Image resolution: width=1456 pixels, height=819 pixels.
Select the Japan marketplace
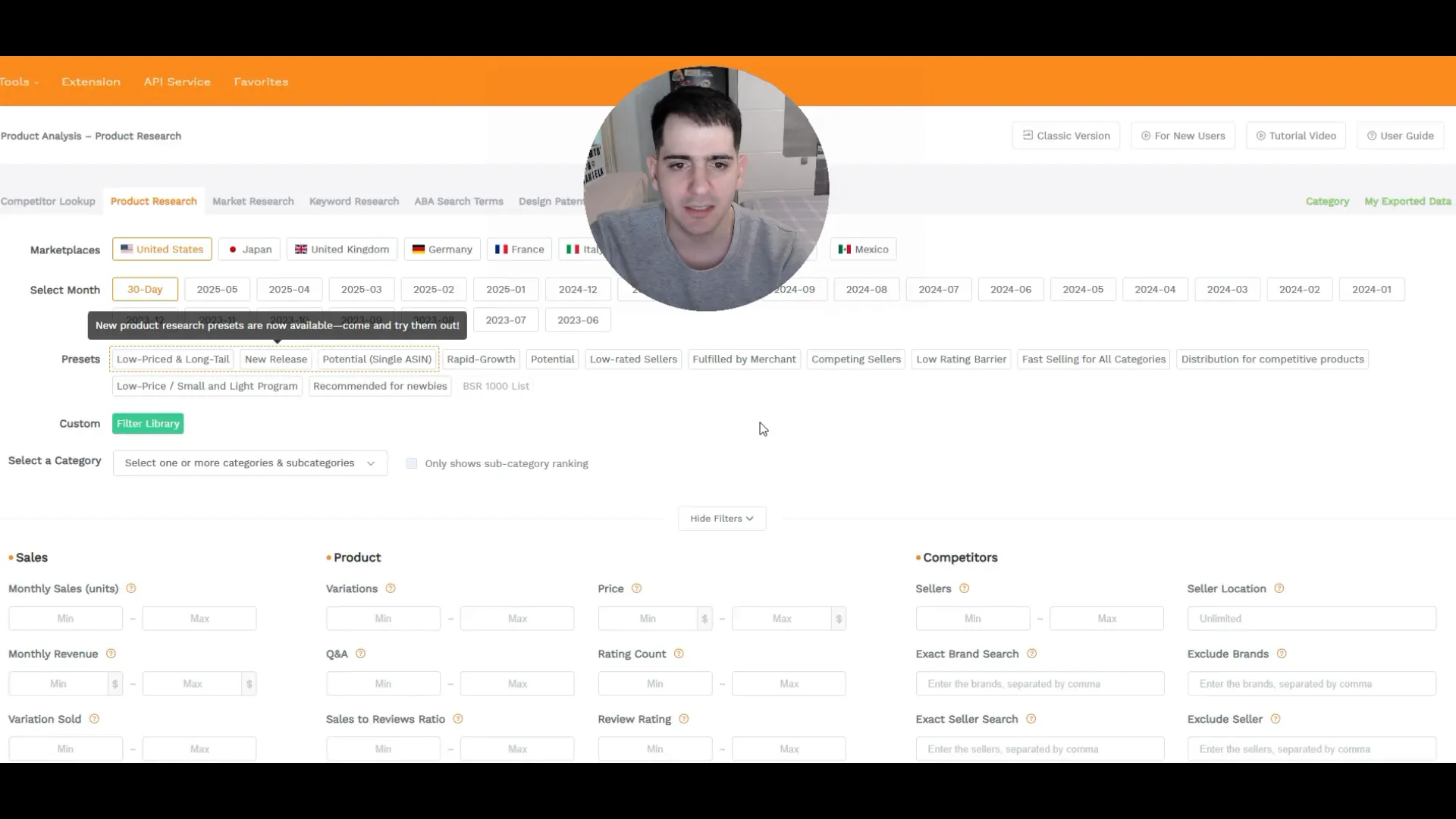(x=249, y=249)
